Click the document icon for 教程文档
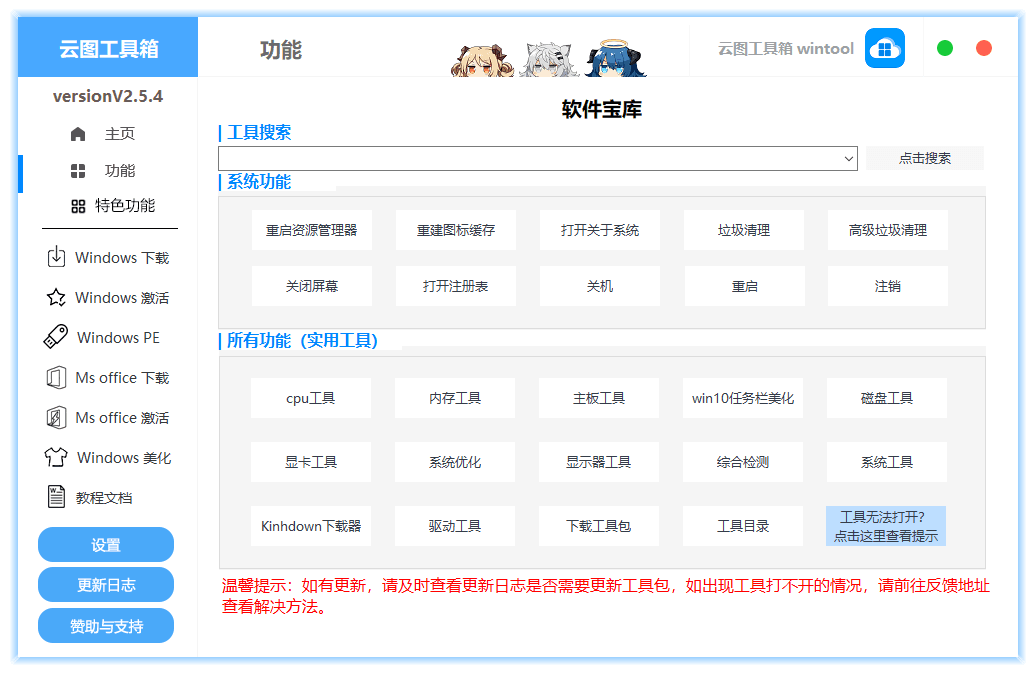This screenshot has width=1036, height=673. (56, 497)
